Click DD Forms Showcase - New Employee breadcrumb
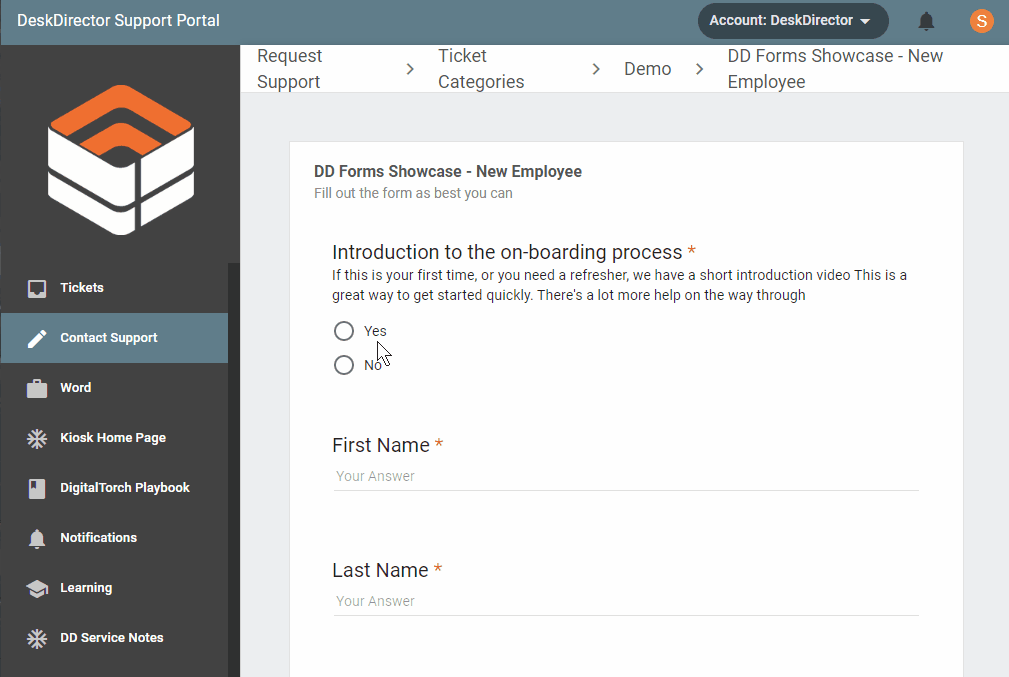The image size is (1009, 677). (835, 69)
